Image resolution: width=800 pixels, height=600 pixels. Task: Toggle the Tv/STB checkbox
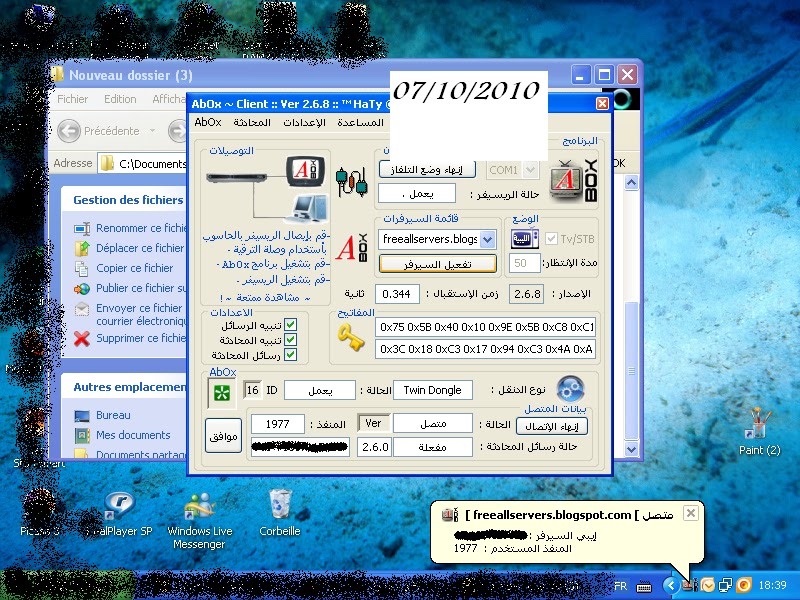pos(551,239)
